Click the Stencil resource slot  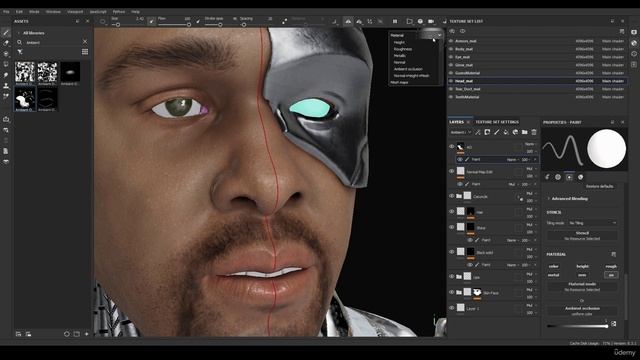pyautogui.click(x=582, y=236)
